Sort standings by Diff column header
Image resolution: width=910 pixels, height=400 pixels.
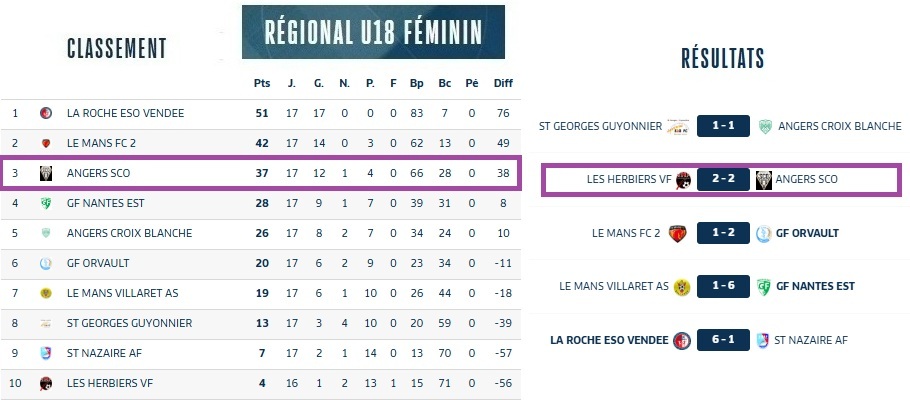[x=503, y=82]
